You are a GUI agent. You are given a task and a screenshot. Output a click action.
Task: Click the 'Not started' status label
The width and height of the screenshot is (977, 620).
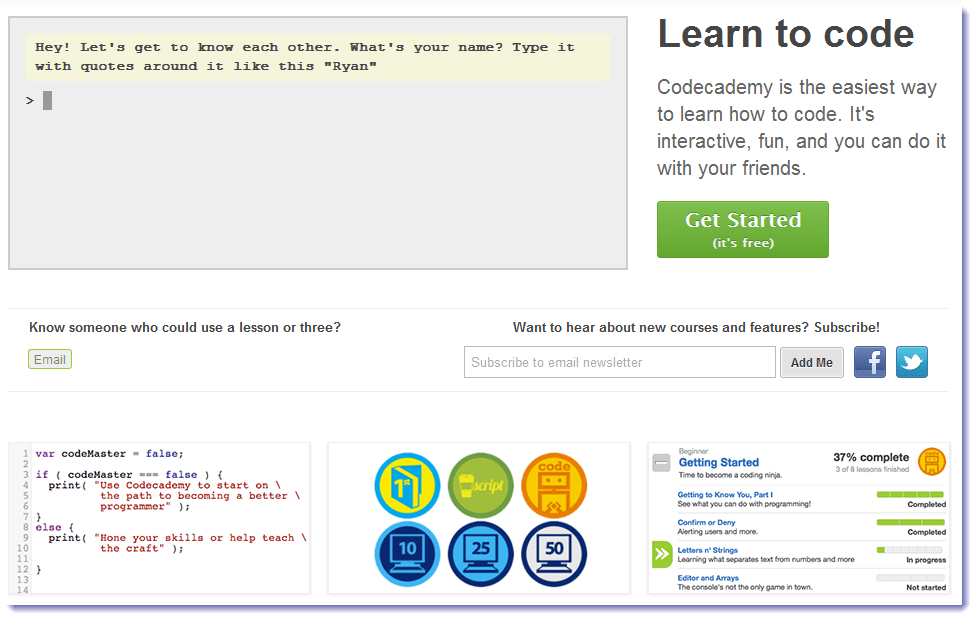click(x=926, y=588)
